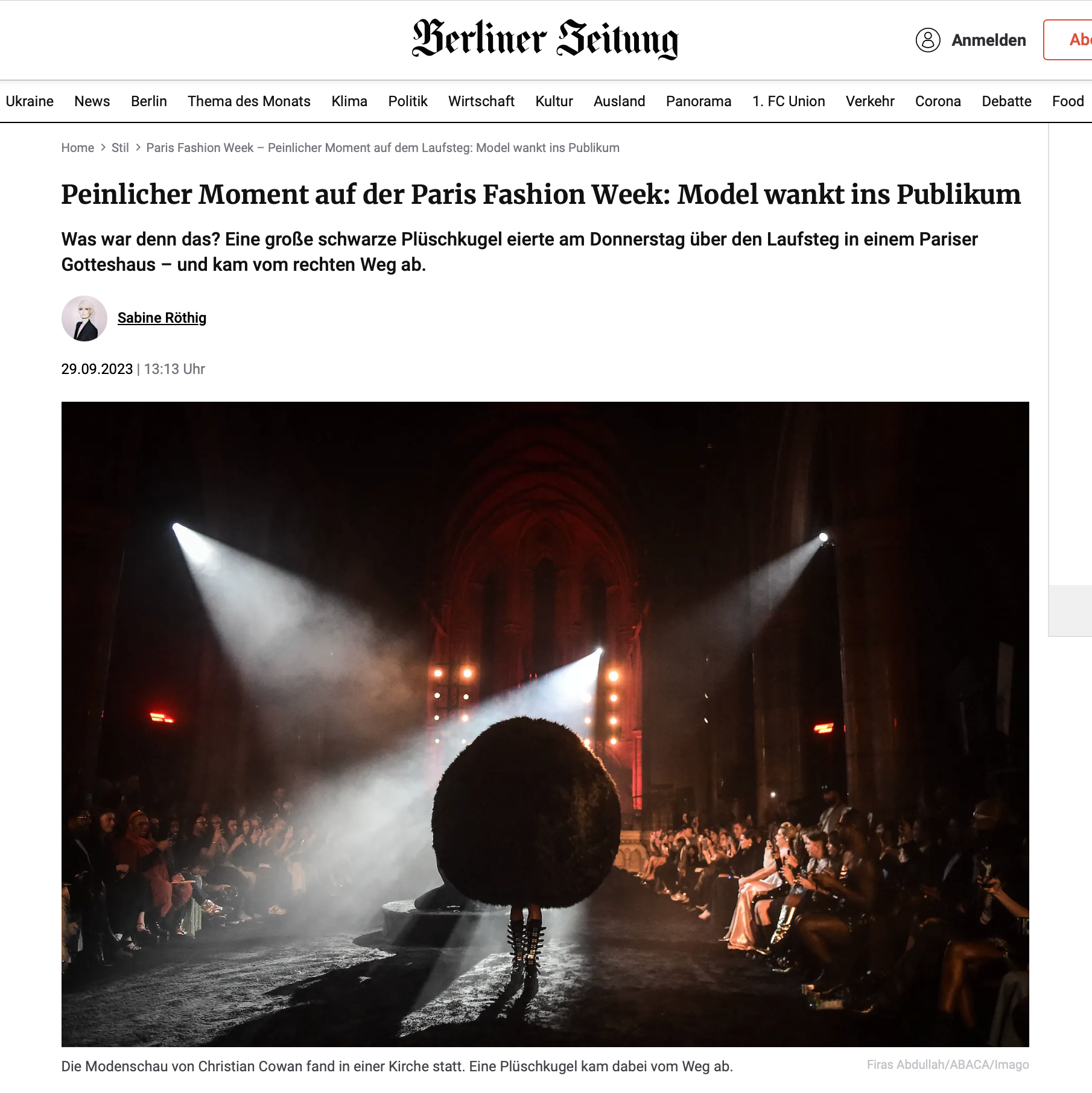Click the red Abo subscription button
This screenshot has width=1092, height=1093.
(x=1069, y=40)
